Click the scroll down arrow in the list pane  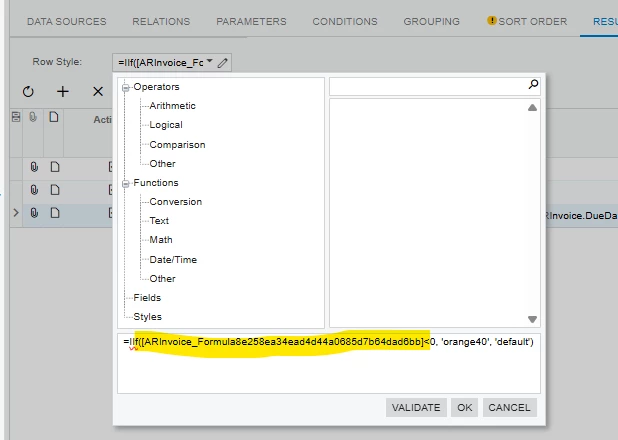[x=532, y=319]
